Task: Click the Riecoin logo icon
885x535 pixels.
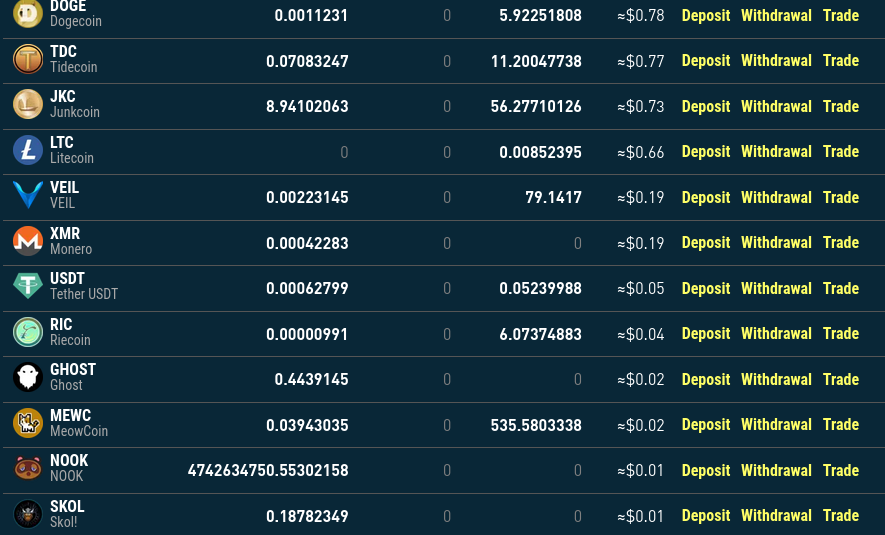Action: coord(28,332)
